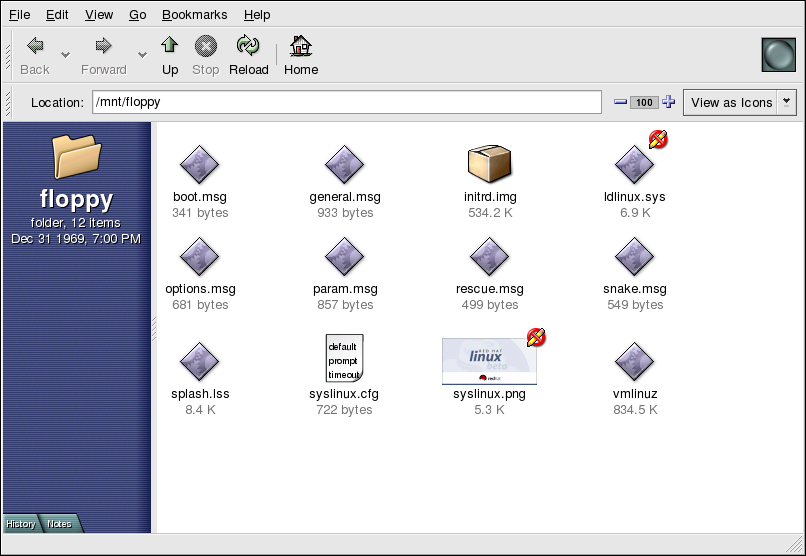
Task: Select the ldlinux.sys file icon
Action: click(634, 163)
